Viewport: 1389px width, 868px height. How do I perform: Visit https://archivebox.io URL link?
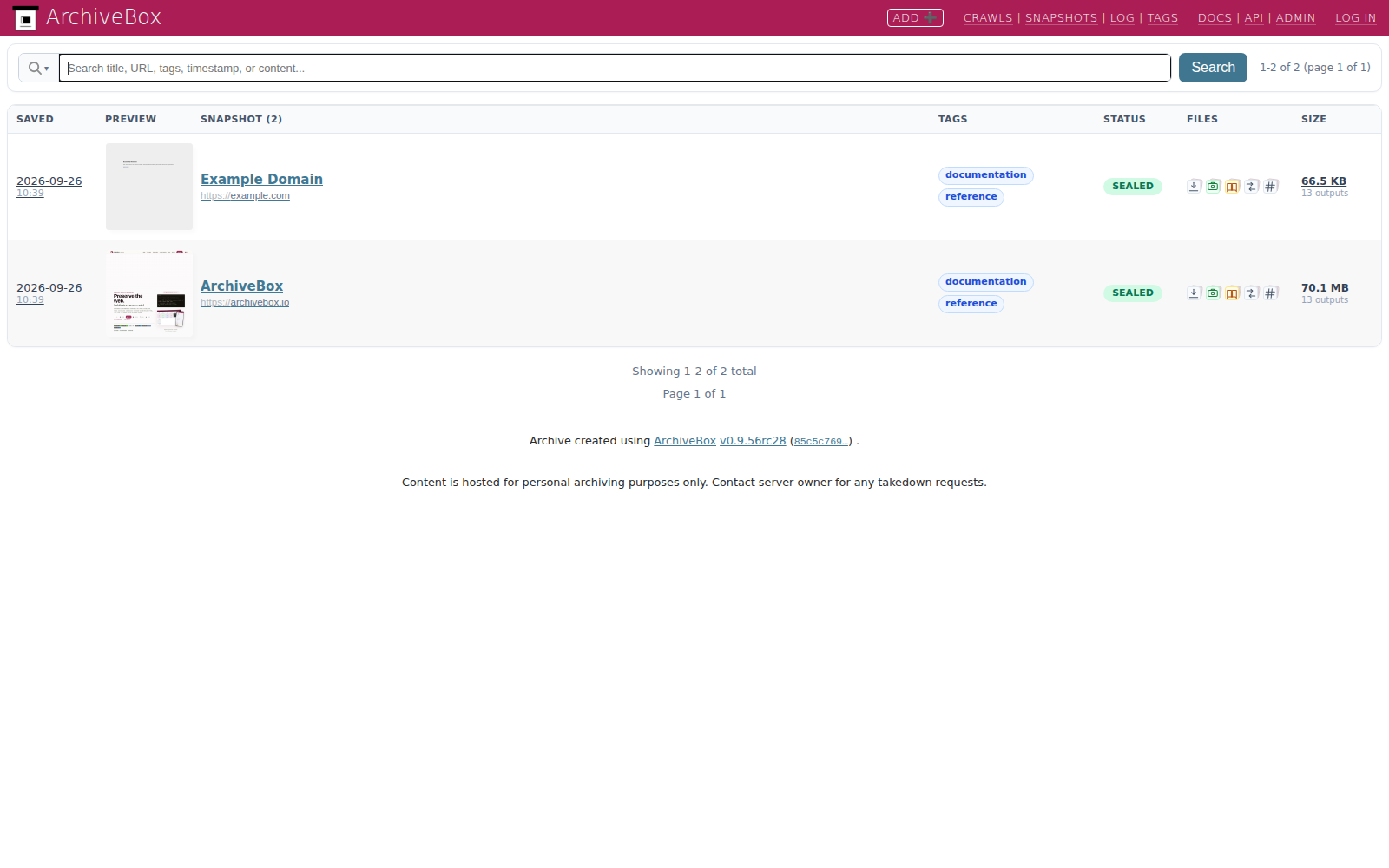(x=245, y=303)
